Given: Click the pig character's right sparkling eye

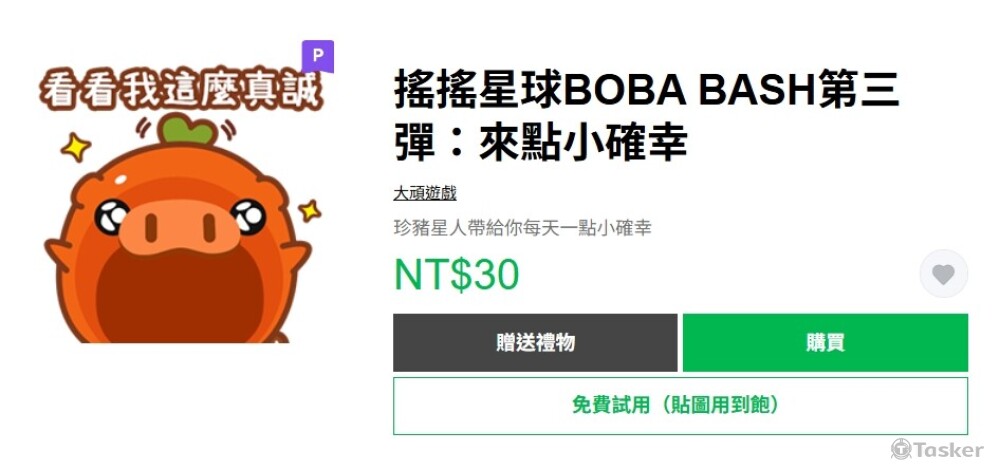Looking at the screenshot, I should click(x=248, y=216).
